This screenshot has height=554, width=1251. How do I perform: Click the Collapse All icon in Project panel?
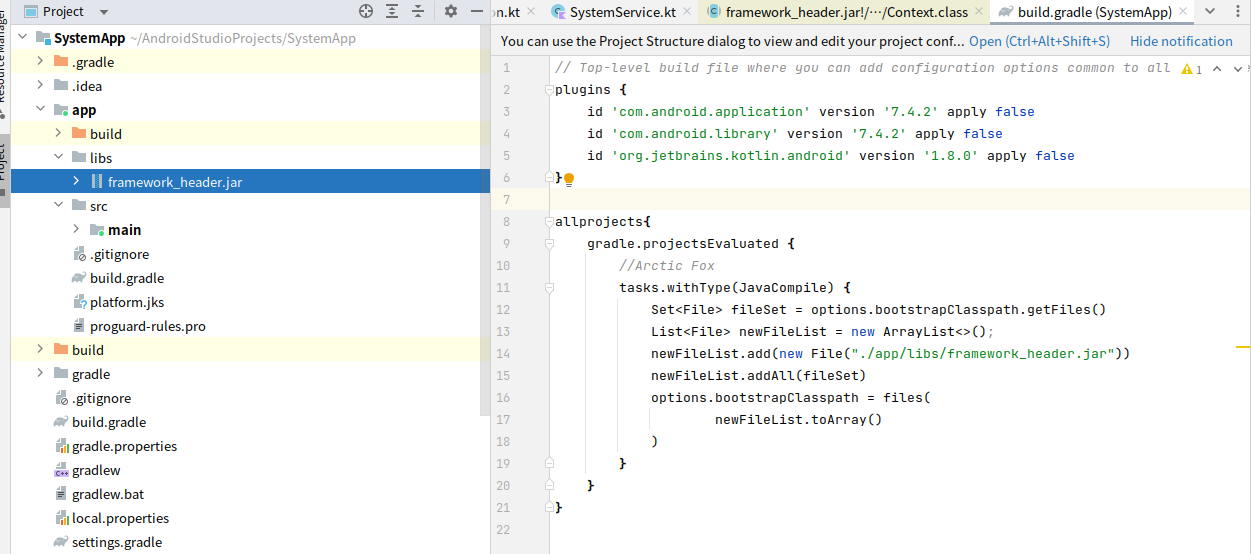coord(418,12)
